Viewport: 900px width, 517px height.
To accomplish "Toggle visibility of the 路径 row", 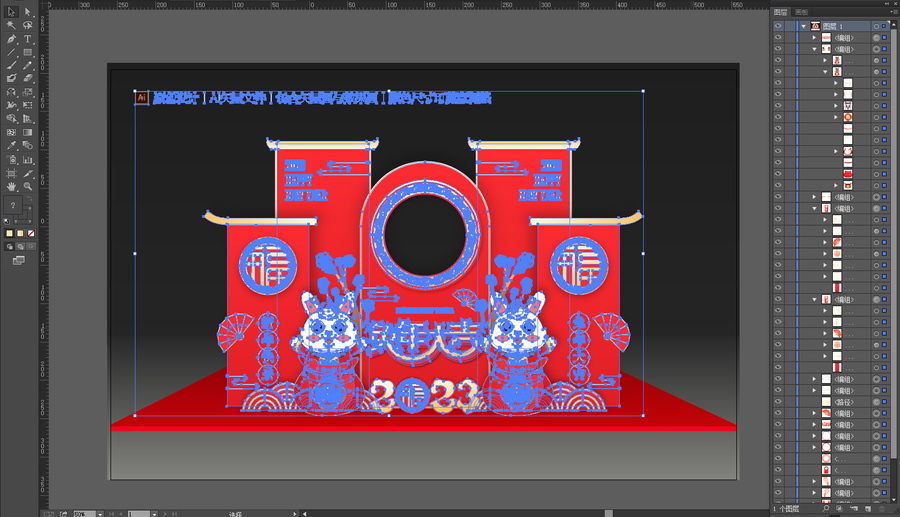I will (778, 402).
